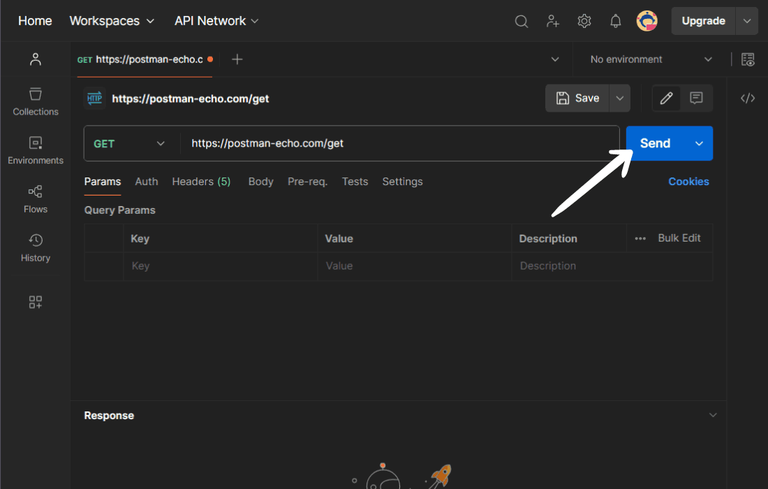
Task: Switch to the Settings tab
Action: pos(403,182)
